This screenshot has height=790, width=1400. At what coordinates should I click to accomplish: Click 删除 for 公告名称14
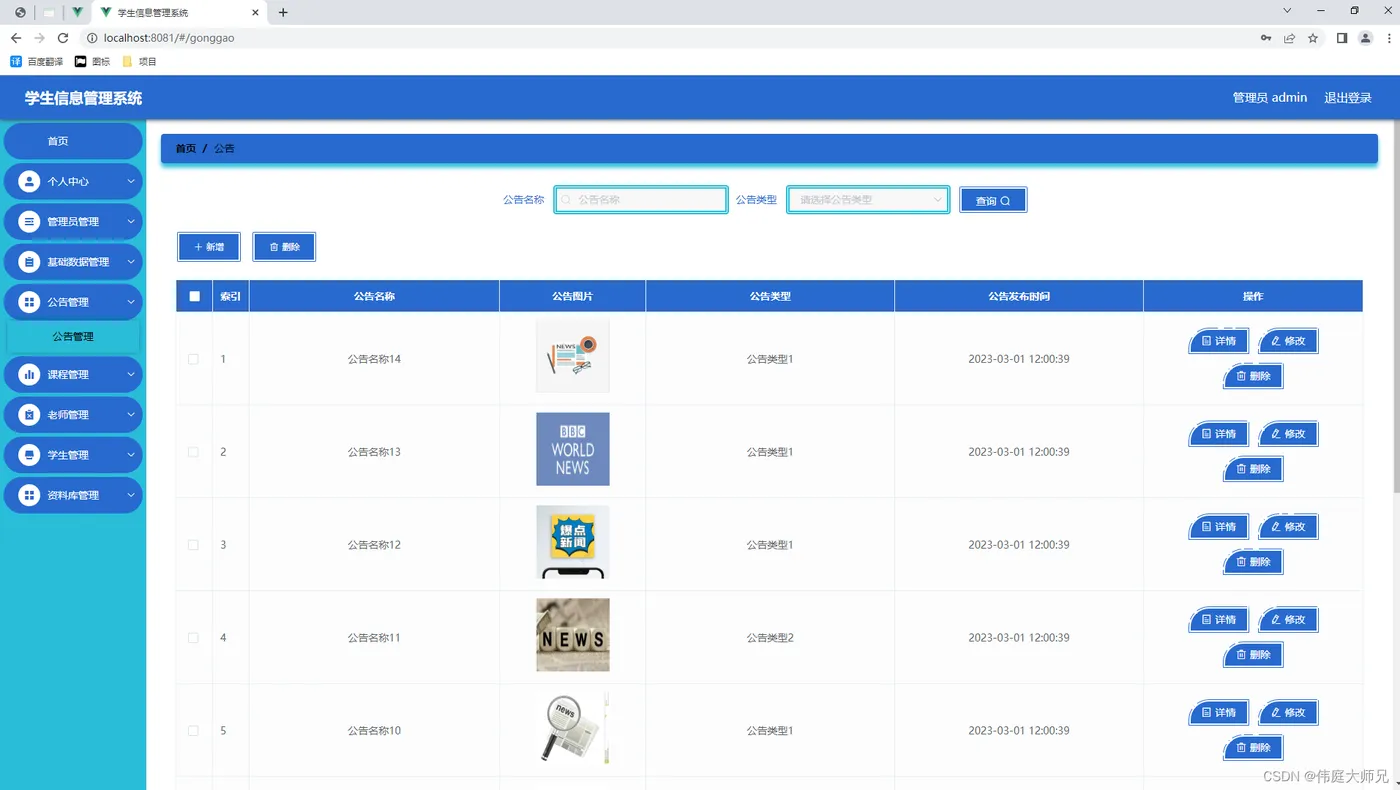[1253, 376]
